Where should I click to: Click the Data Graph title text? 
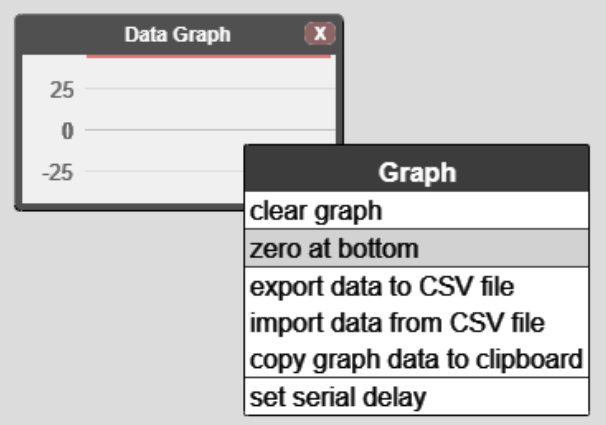point(177,34)
